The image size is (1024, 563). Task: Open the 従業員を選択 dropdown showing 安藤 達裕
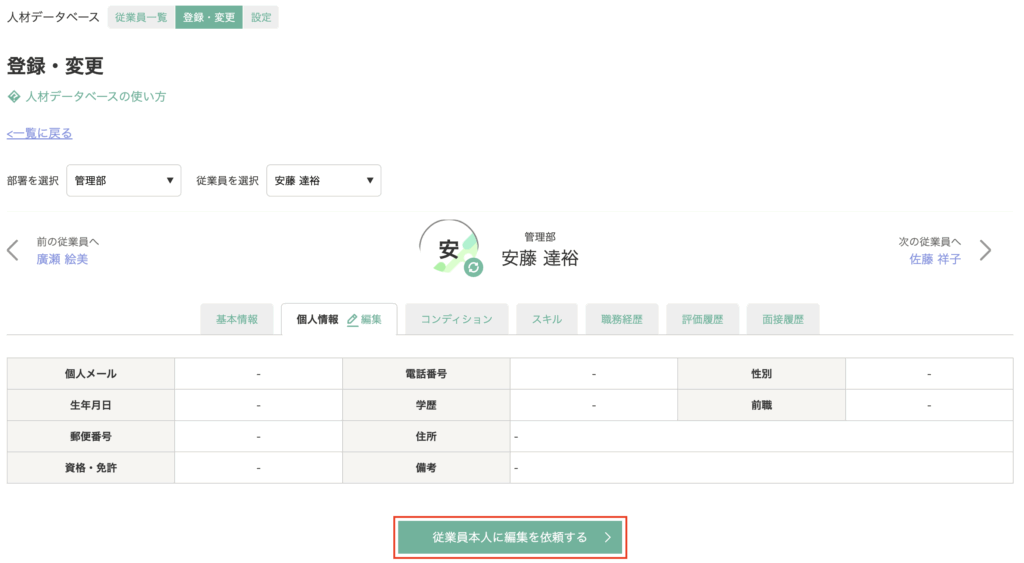(323, 180)
